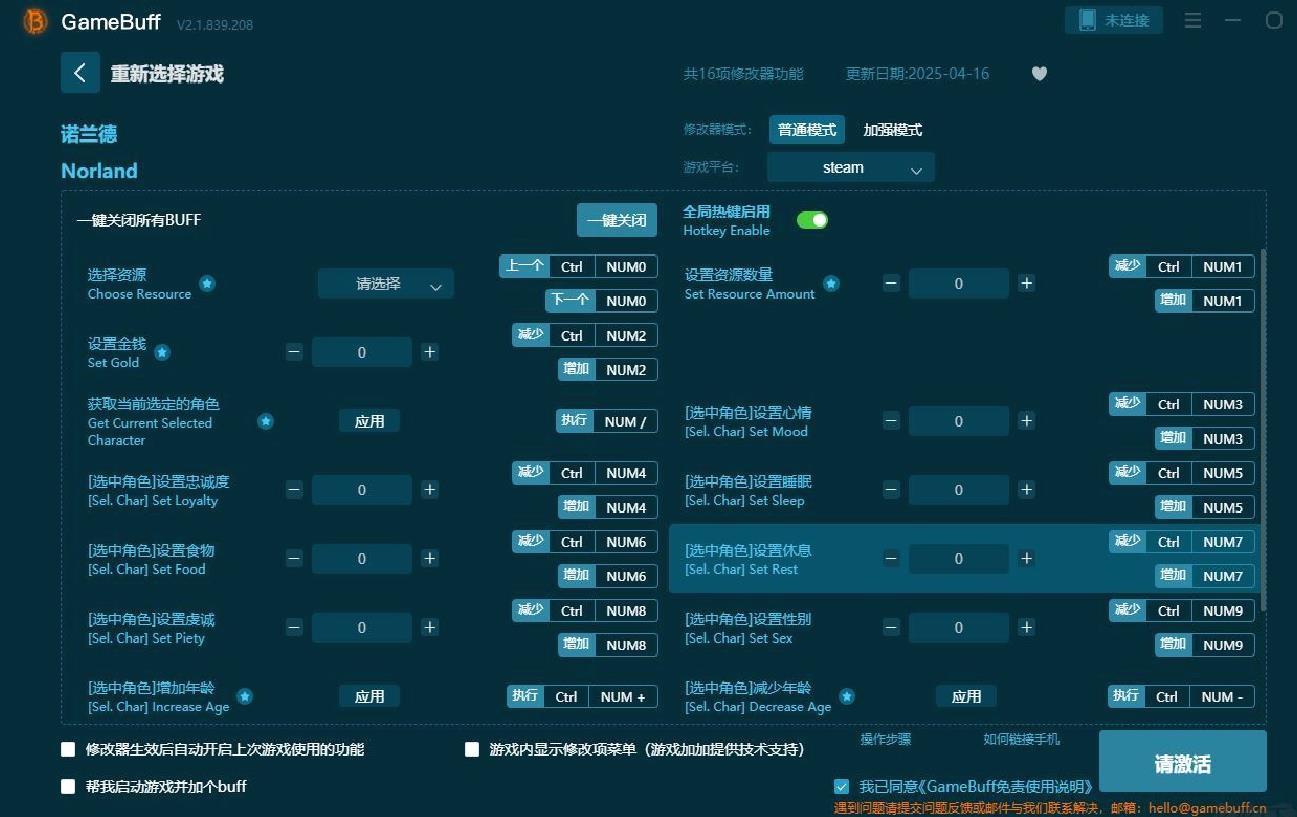This screenshot has width=1297, height=817.
Task: Check 帮我启动游戏并加个buff checkbox
Action: [68, 786]
